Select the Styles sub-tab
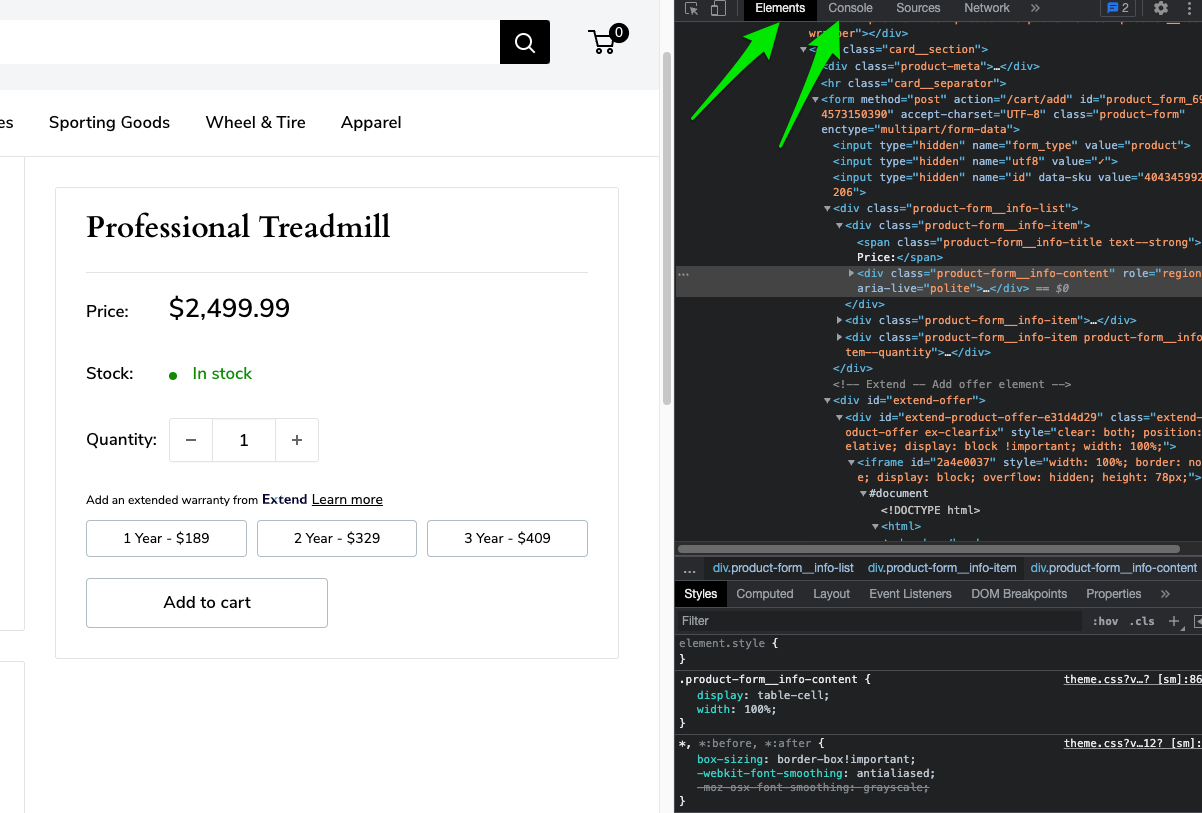 click(x=701, y=594)
